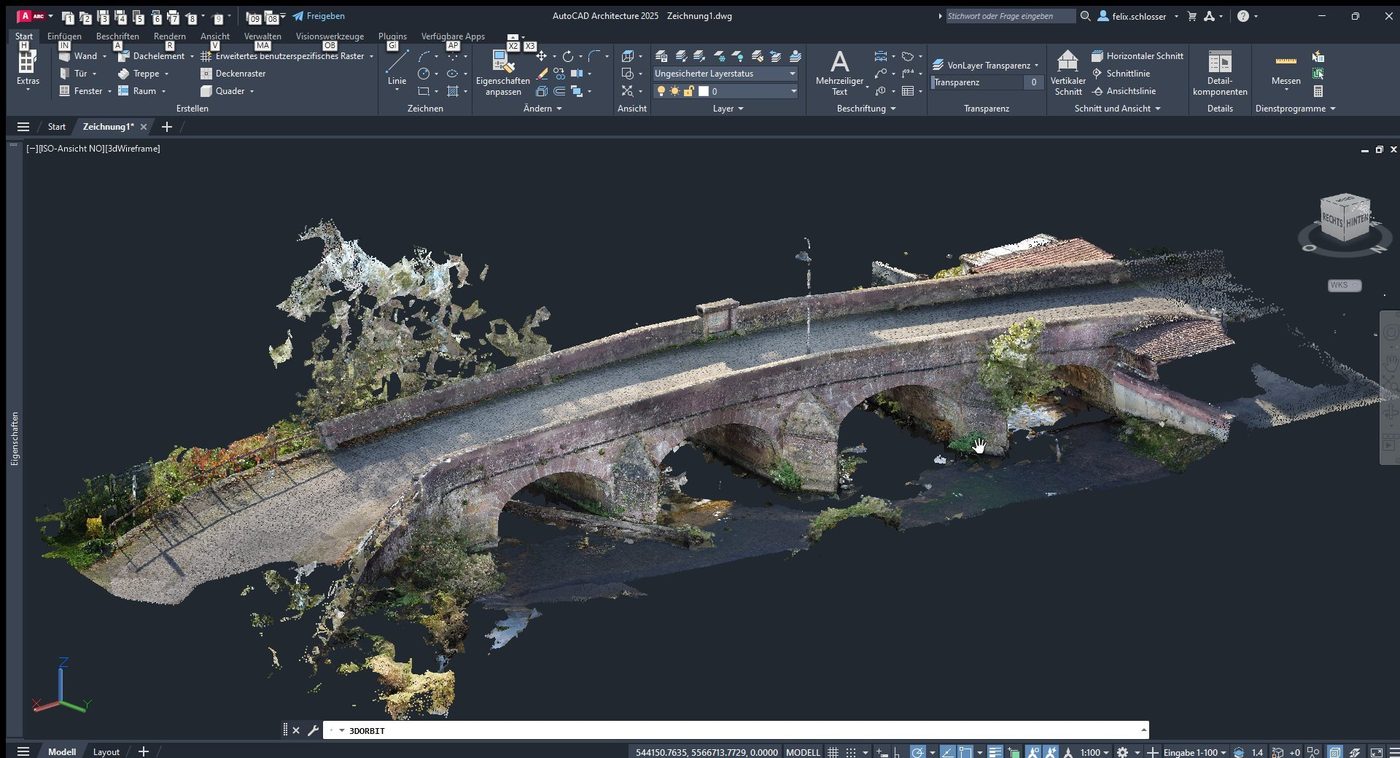The width and height of the screenshot is (1400, 758).
Task: Open the Beschriften ribbon tab
Action: pyautogui.click(x=117, y=36)
